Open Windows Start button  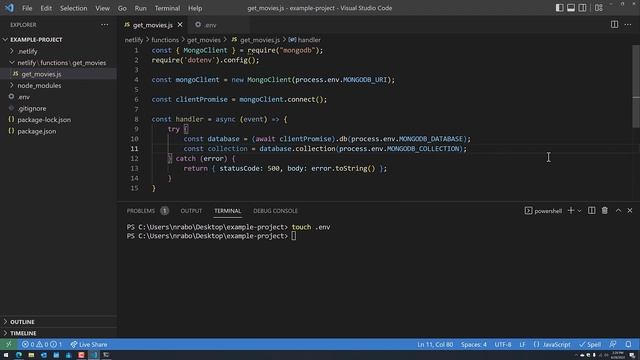(6, 355)
